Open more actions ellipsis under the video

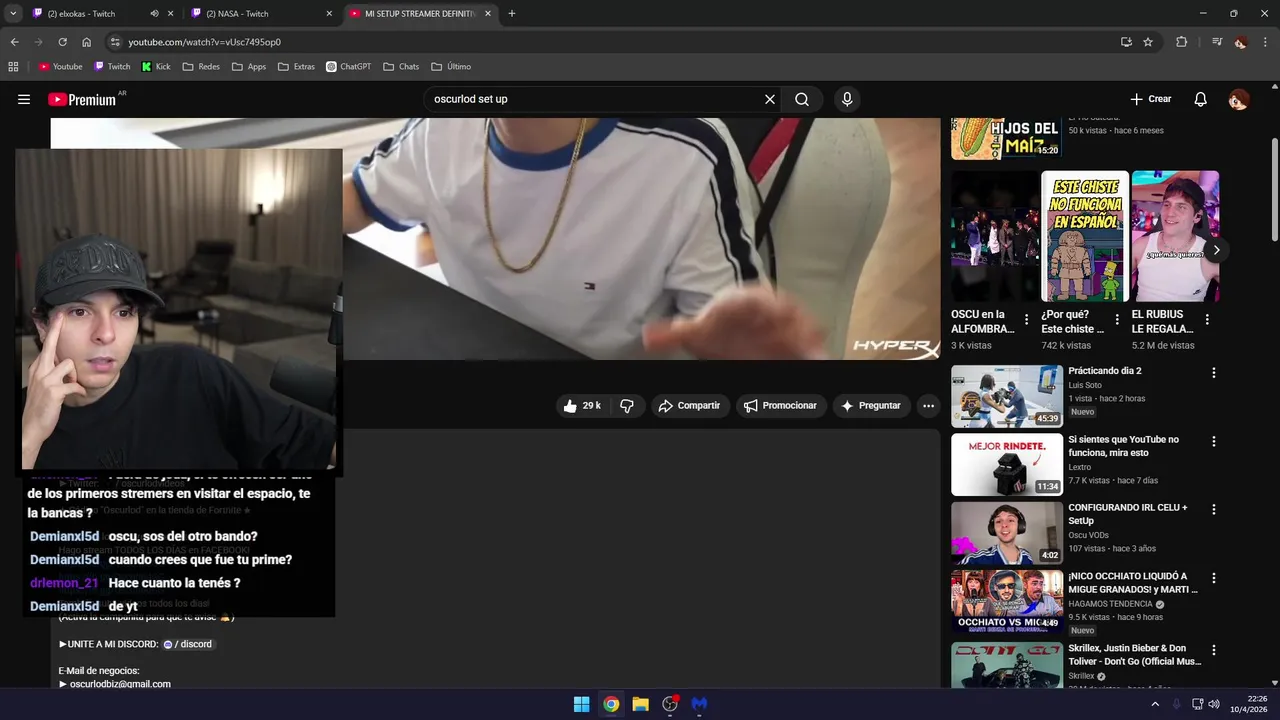[928, 406]
